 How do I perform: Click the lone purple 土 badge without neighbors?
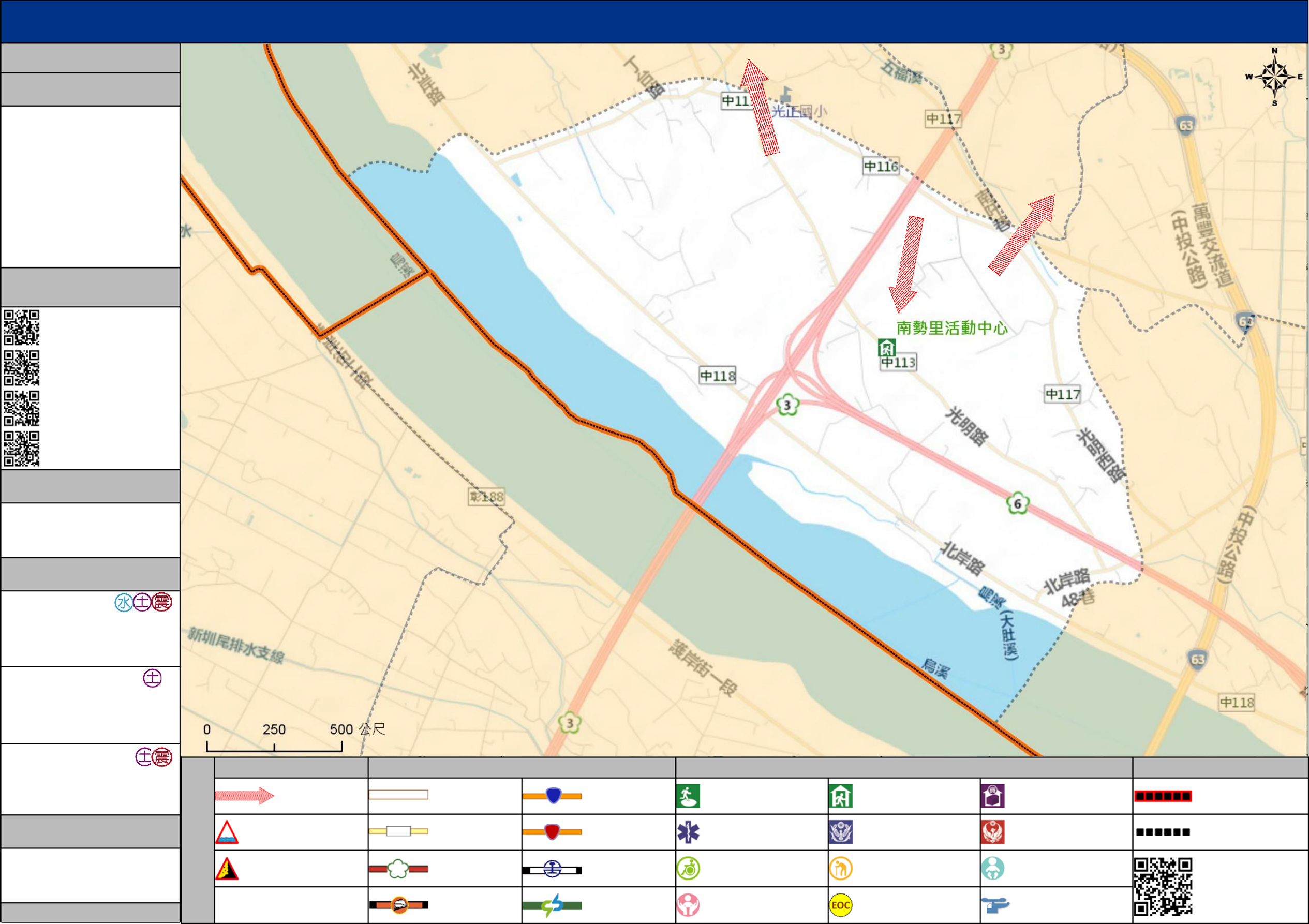[x=152, y=678]
